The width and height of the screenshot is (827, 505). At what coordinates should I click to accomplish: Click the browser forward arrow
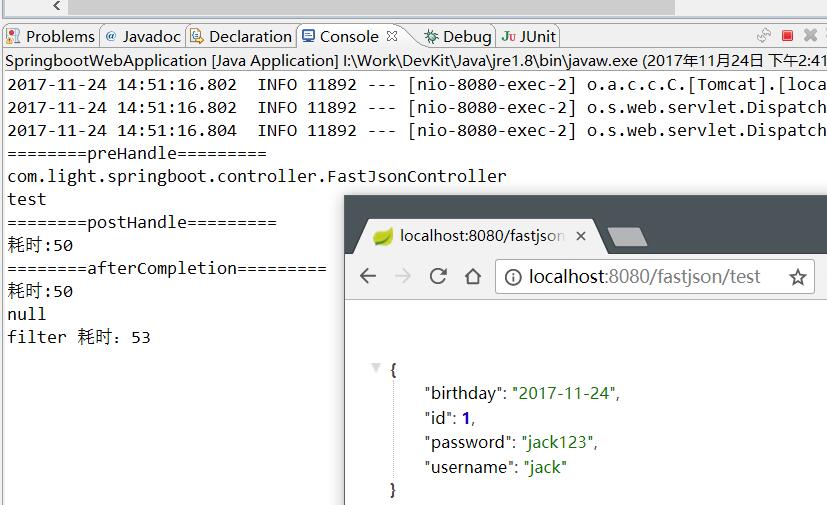[403, 275]
